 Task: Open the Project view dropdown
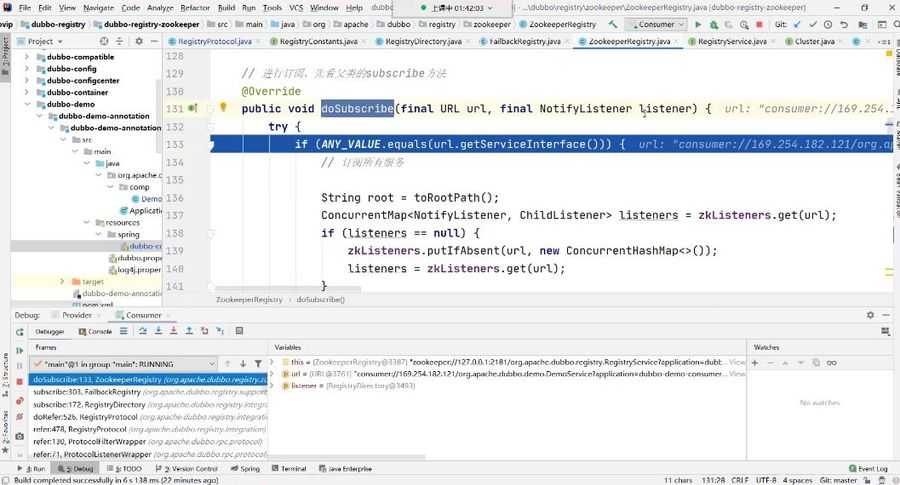click(x=45, y=41)
